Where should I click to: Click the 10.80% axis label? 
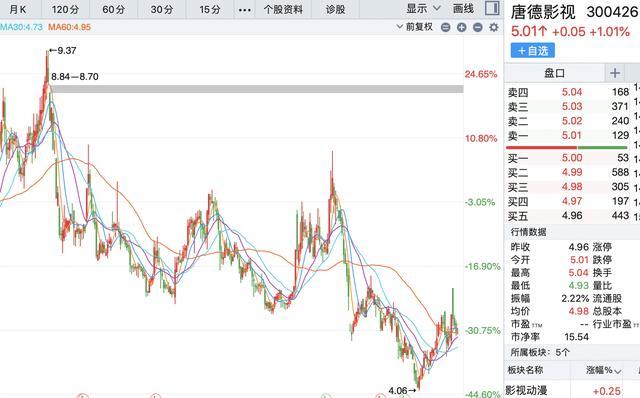[481, 138]
